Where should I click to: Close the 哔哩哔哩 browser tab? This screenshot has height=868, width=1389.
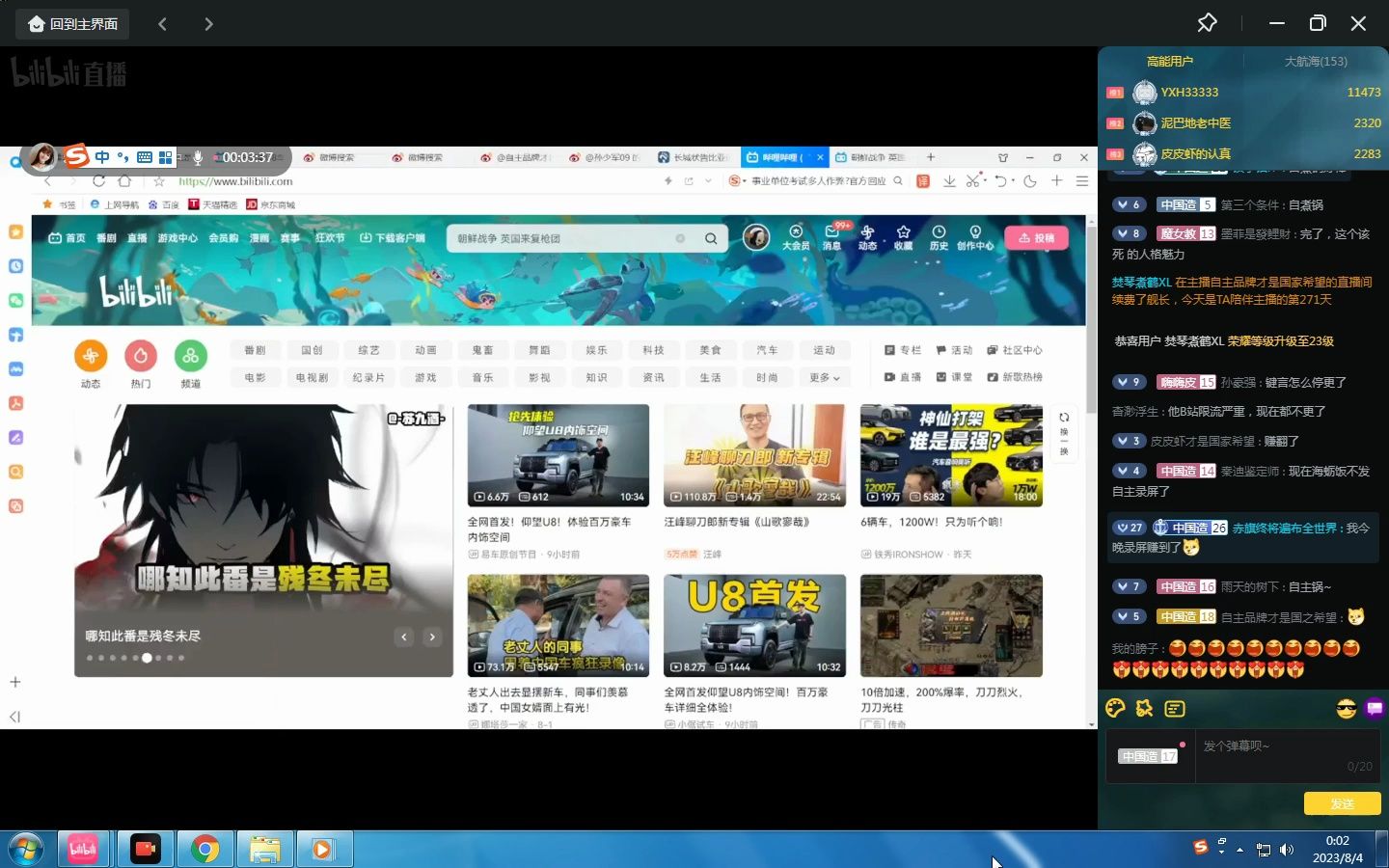tap(820, 157)
